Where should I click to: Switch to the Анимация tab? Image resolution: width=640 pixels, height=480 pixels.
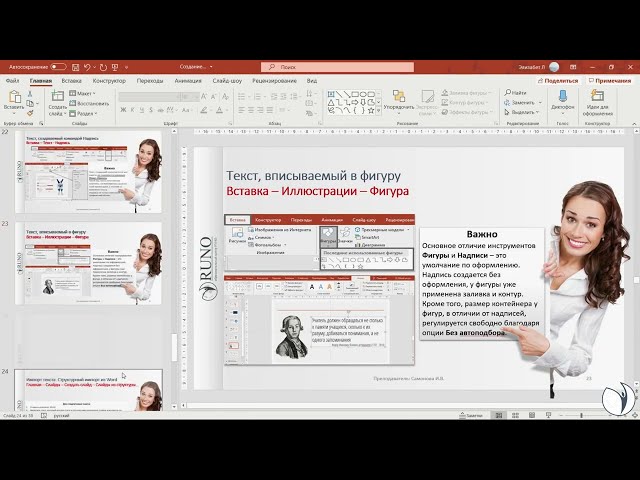pyautogui.click(x=188, y=81)
